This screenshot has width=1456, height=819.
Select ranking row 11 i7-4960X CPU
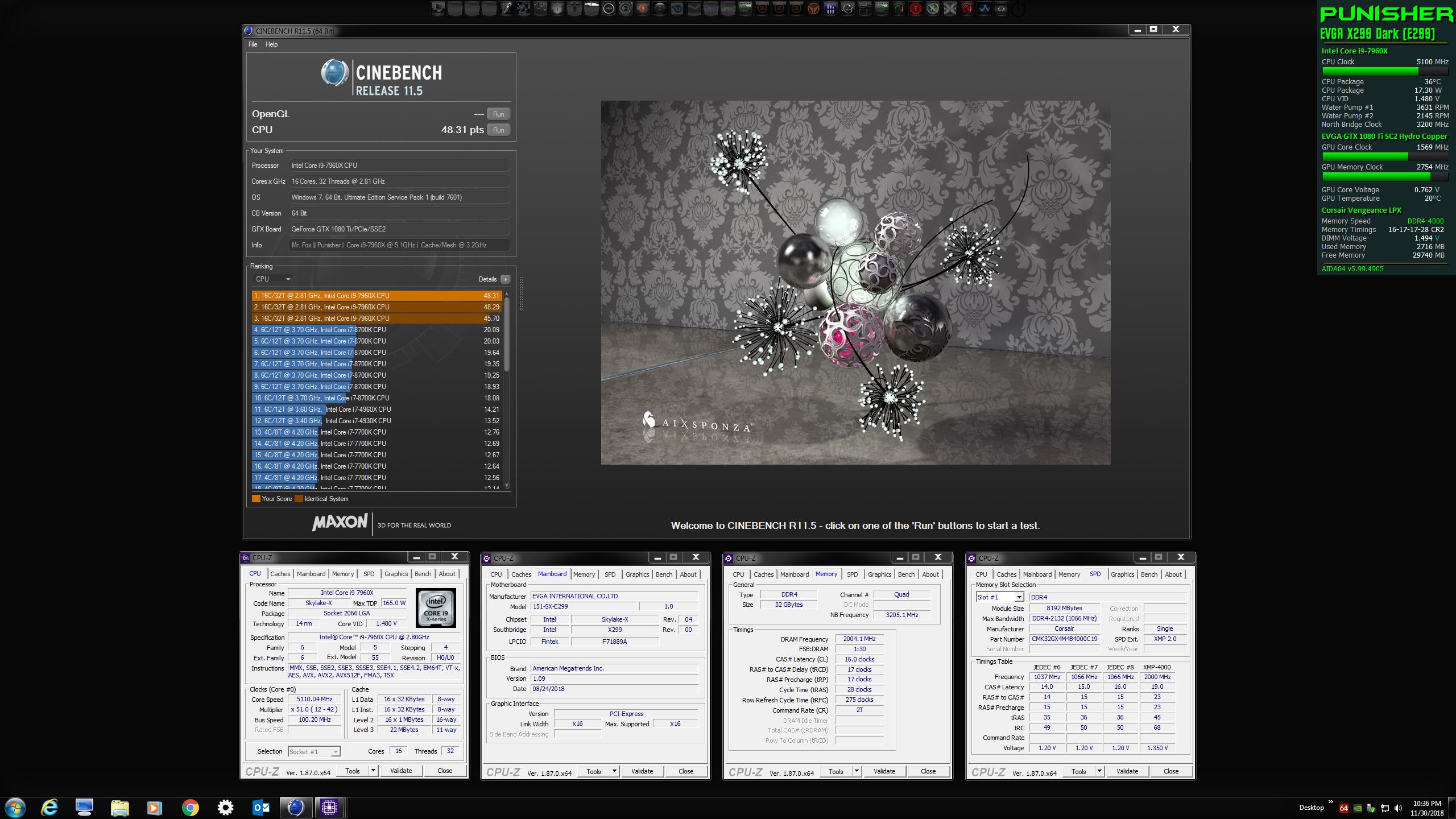point(377,409)
